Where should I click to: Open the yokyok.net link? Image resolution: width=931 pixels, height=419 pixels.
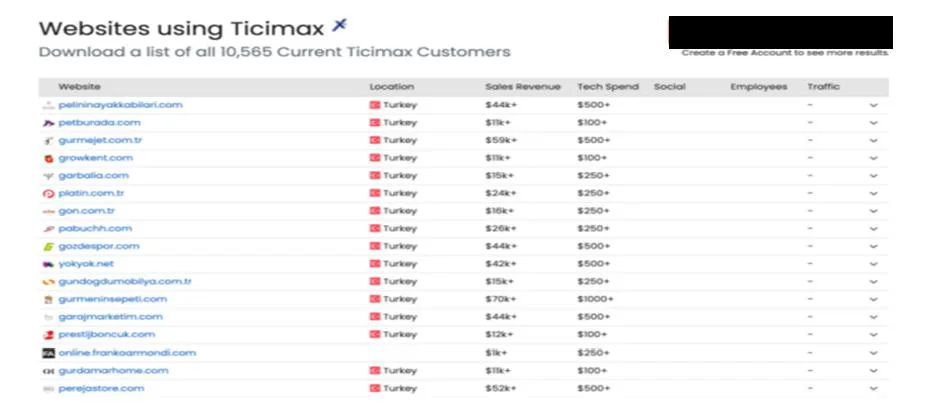86,264
